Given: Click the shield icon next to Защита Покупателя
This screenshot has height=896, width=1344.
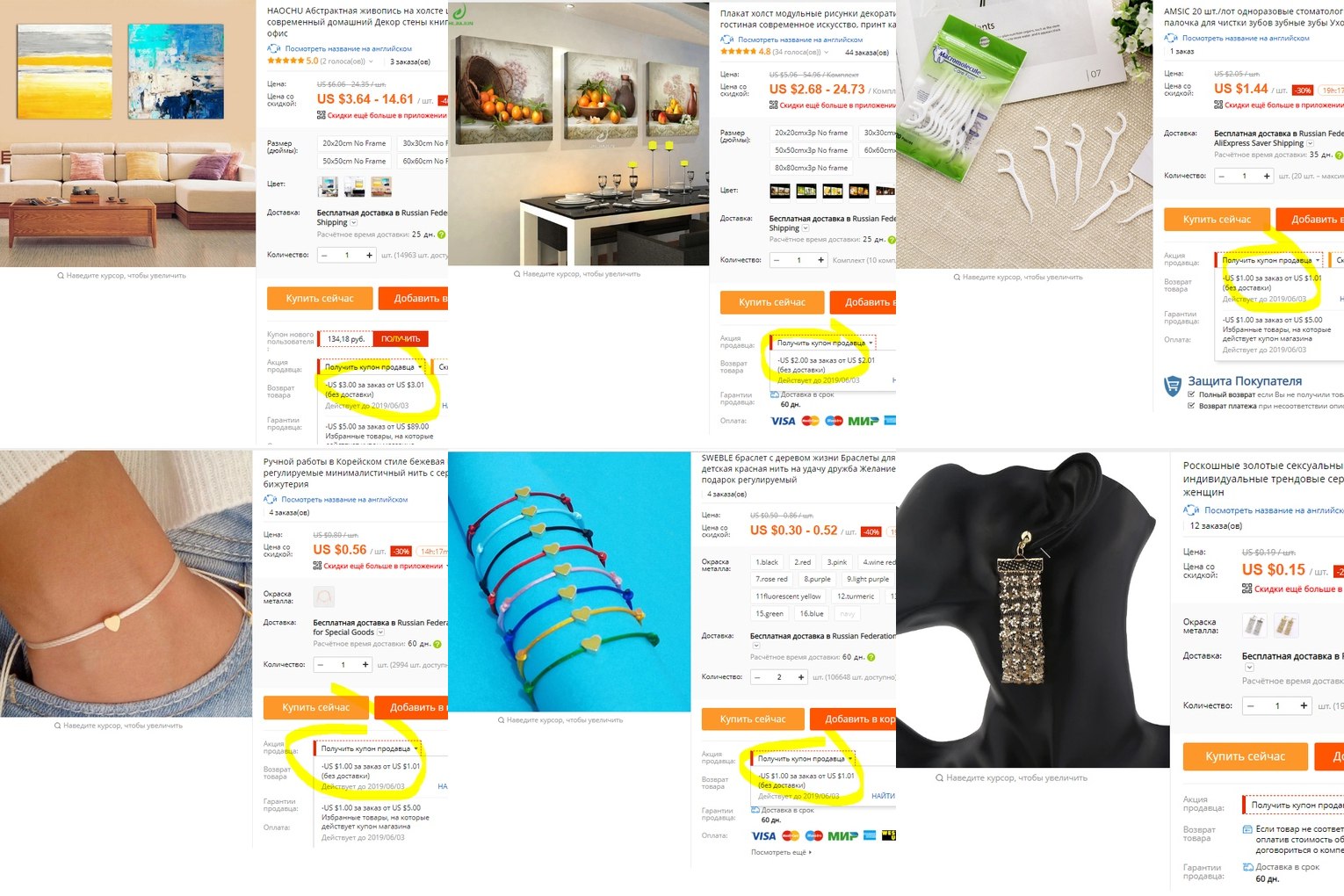Looking at the screenshot, I should coord(1173,386).
